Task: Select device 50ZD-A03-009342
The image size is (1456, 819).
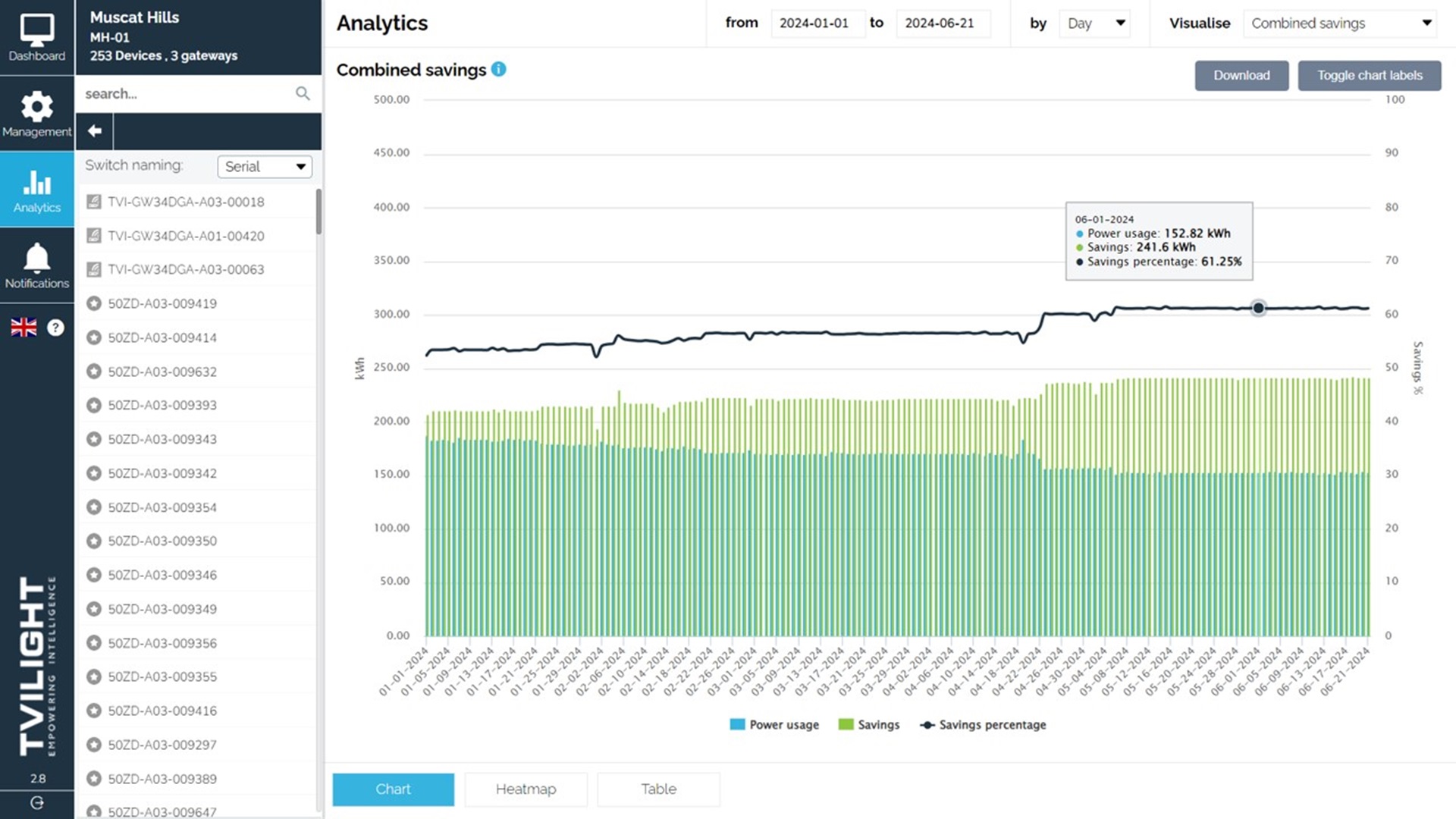Action: tap(196, 473)
